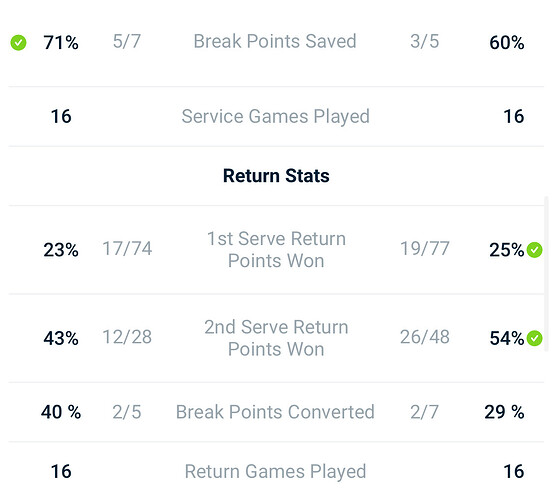Select the 29 % break points converted value
The image size is (552, 500).
tap(504, 412)
